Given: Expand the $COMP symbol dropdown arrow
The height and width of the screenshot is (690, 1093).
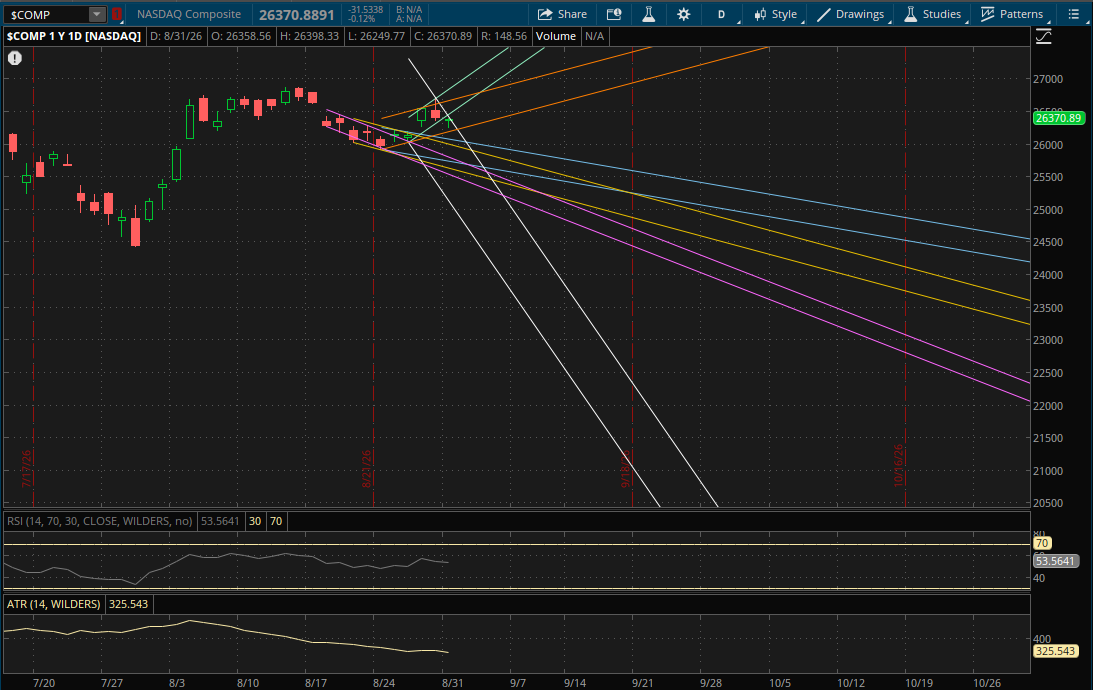Looking at the screenshot, I should 97,14.
